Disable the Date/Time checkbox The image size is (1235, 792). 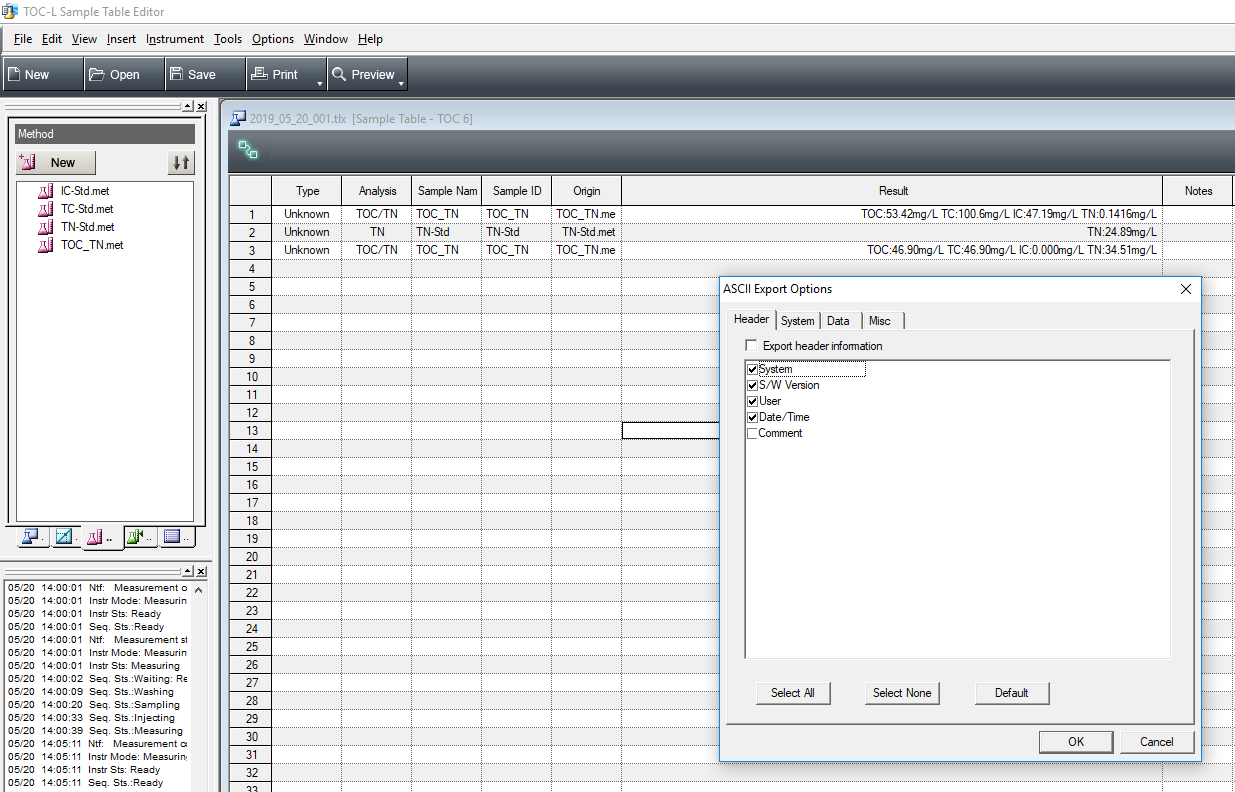coord(752,417)
